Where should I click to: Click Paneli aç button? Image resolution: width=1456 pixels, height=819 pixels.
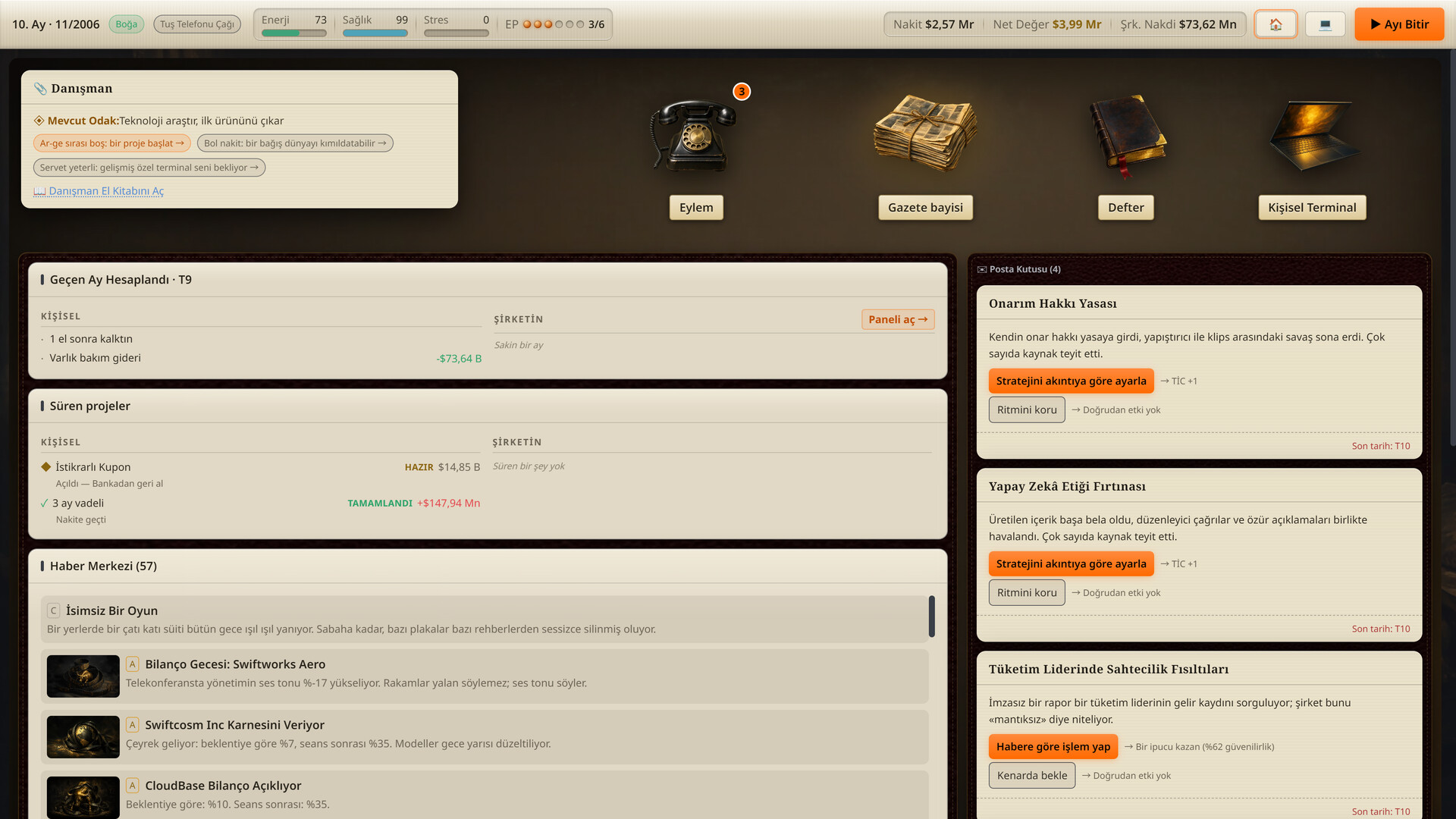[x=898, y=319]
